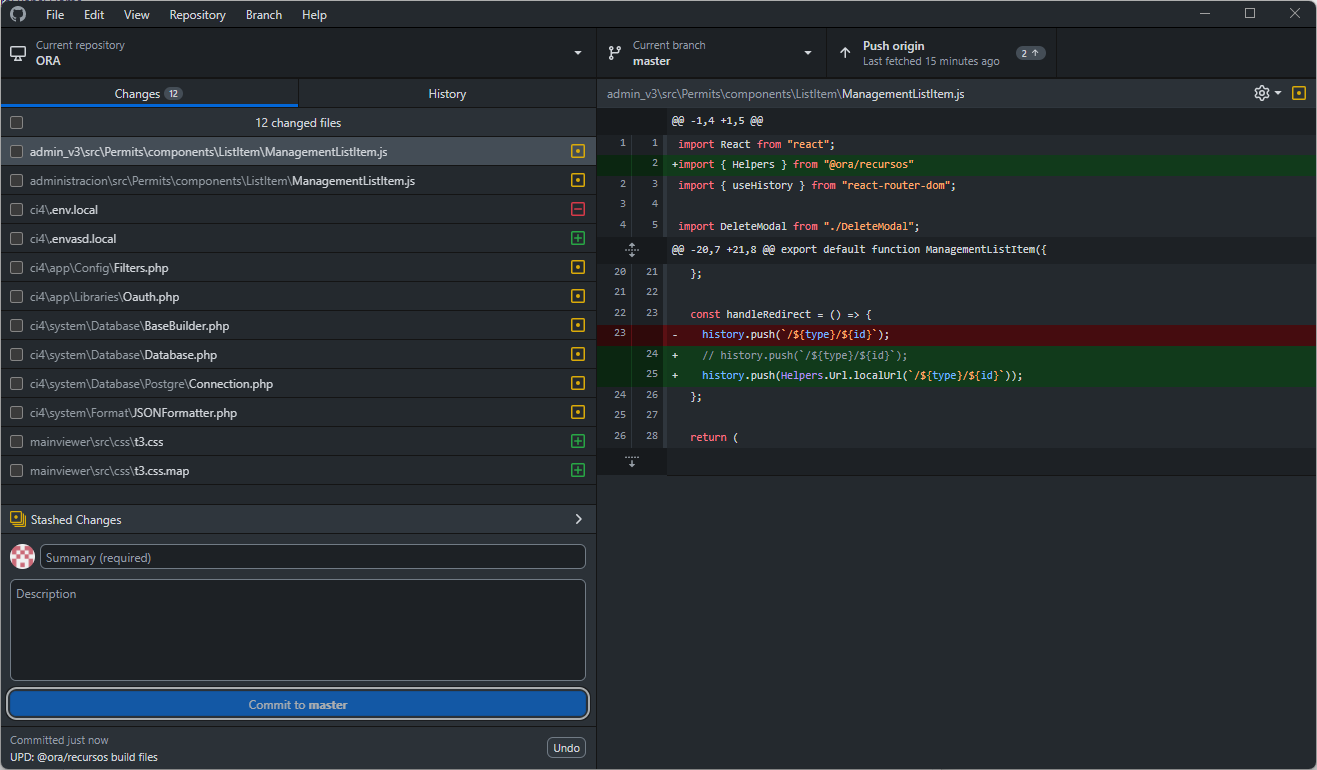The image size is (1317, 770).
Task: Click the Summary input field
Action: point(312,557)
